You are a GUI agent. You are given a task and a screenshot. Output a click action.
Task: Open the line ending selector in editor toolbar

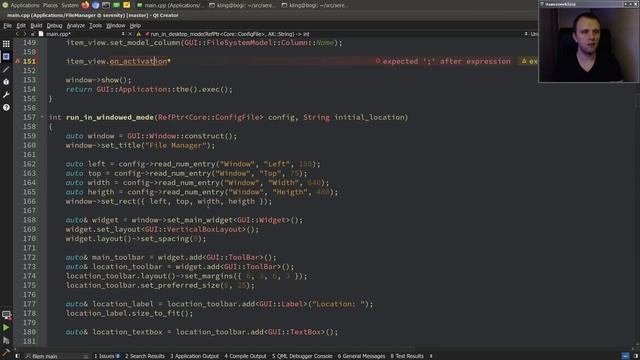point(533,34)
